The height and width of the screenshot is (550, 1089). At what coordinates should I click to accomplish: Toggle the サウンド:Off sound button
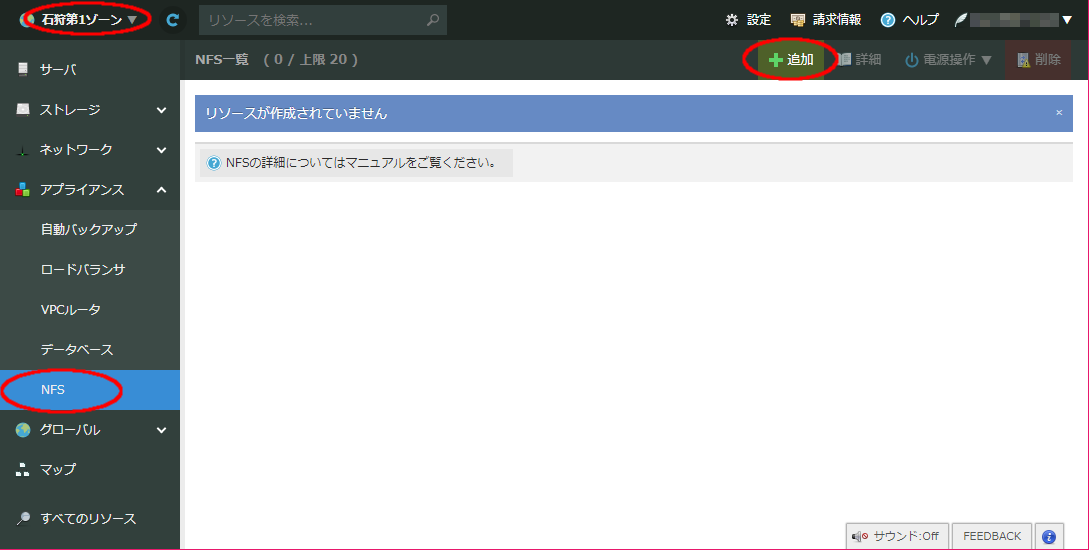[x=896, y=536]
